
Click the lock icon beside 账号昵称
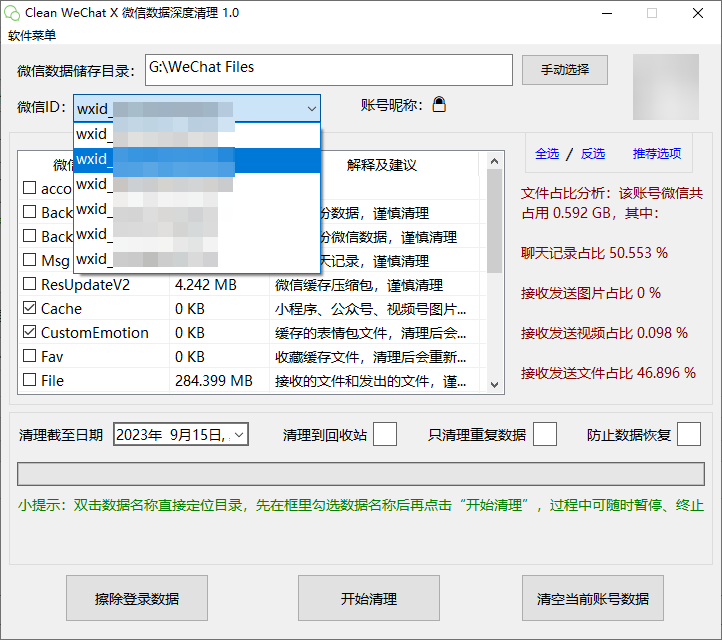click(439, 105)
